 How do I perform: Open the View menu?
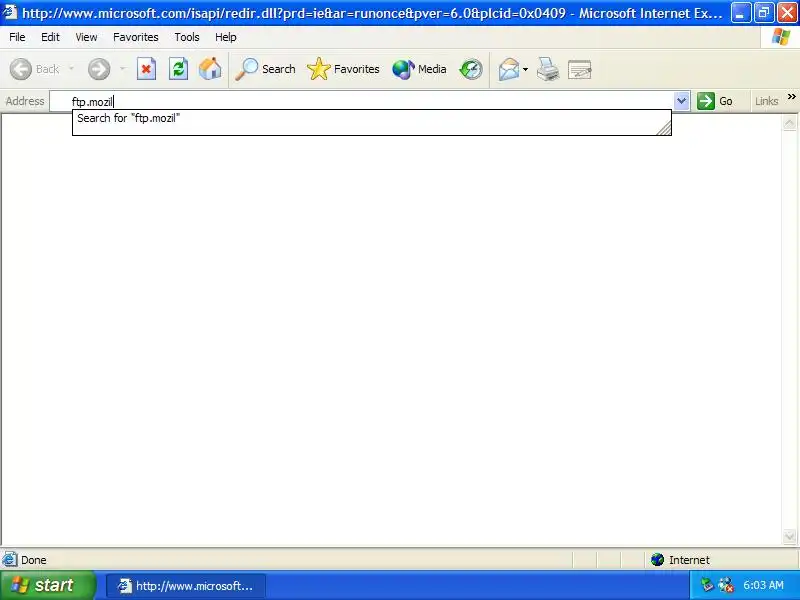tap(86, 37)
